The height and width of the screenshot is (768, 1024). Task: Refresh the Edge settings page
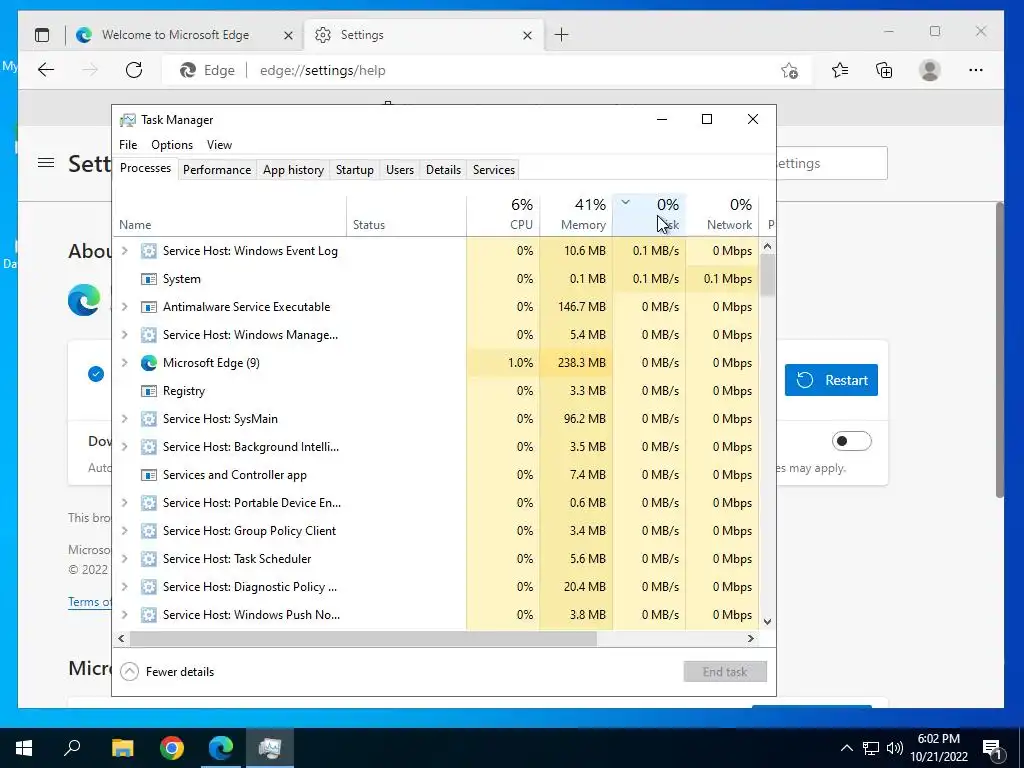[134, 70]
